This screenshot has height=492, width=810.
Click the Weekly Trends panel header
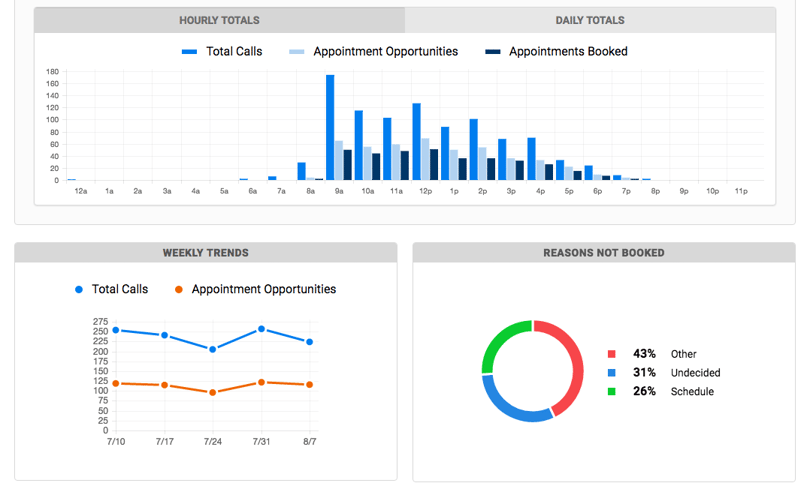(205, 253)
